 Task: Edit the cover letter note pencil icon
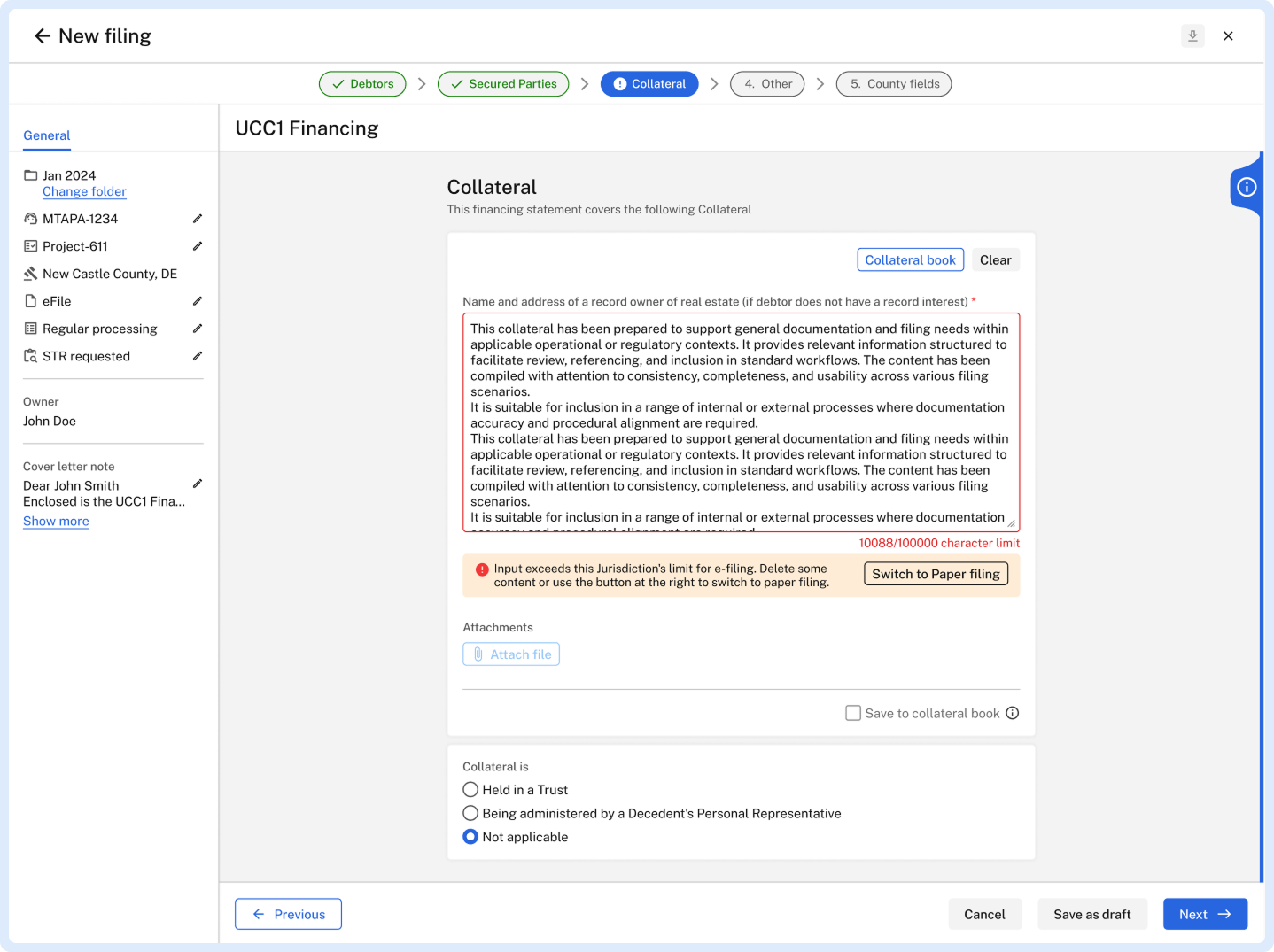click(198, 484)
